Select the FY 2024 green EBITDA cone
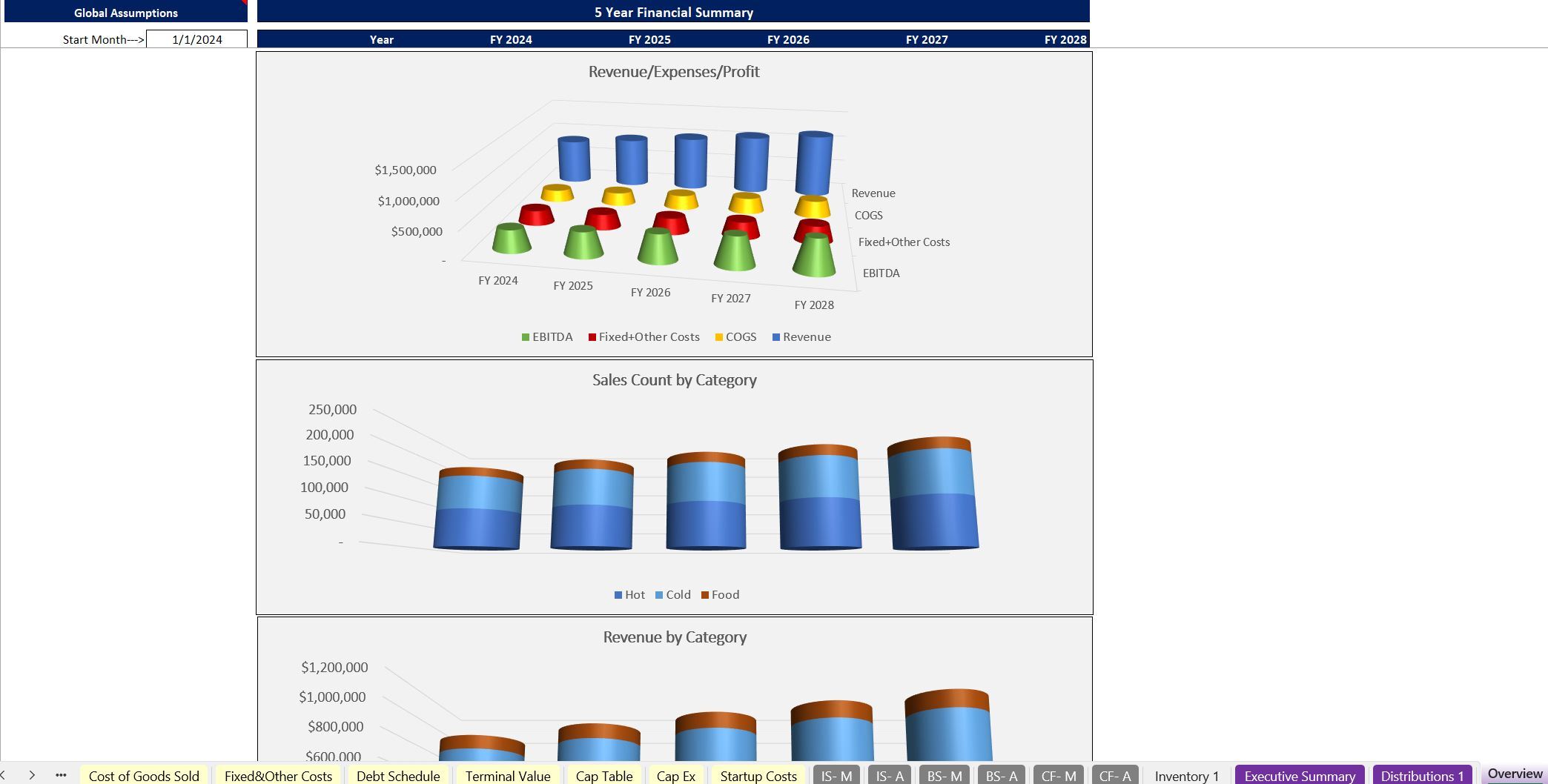 tap(512, 239)
